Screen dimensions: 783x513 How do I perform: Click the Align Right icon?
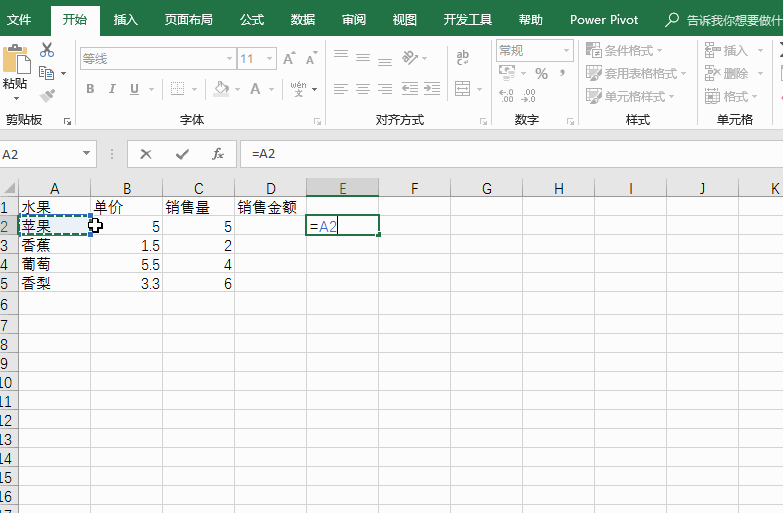(385, 89)
